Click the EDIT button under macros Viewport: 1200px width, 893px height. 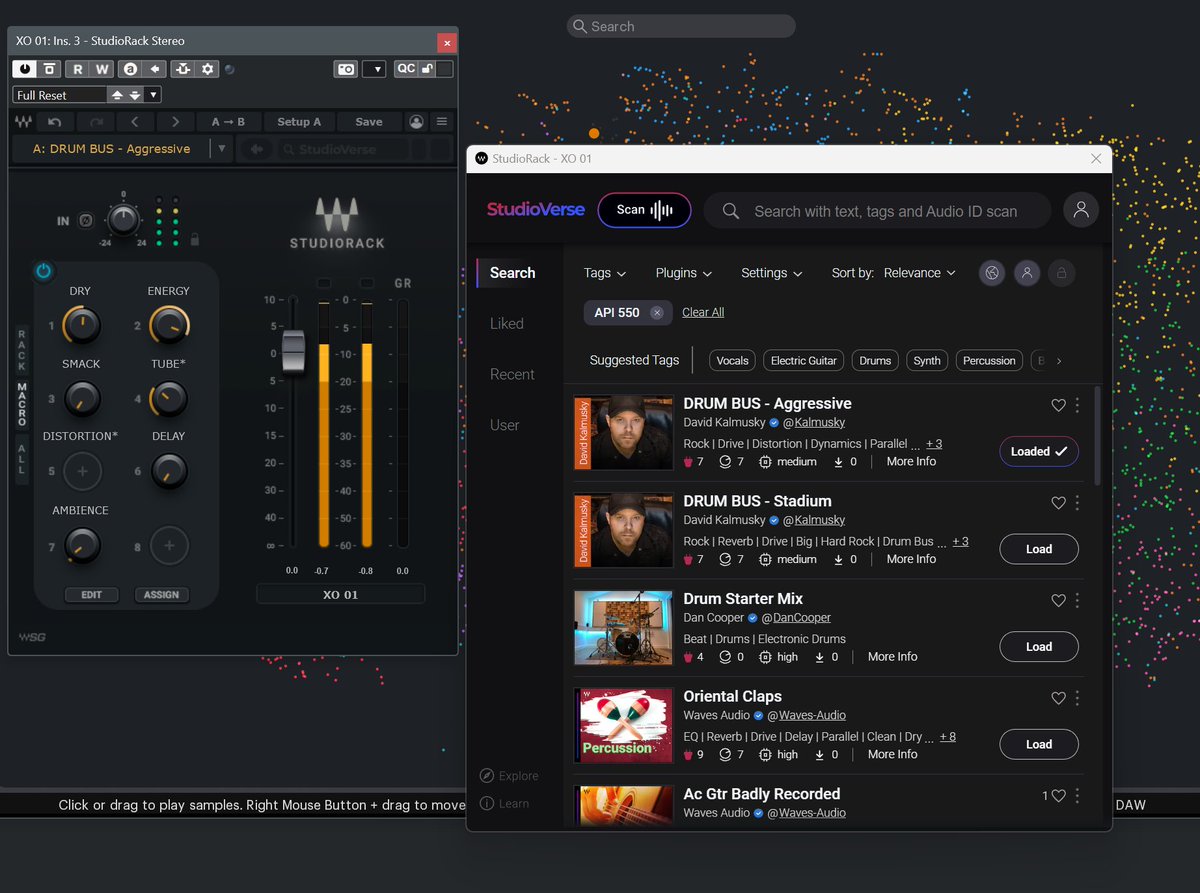click(91, 594)
